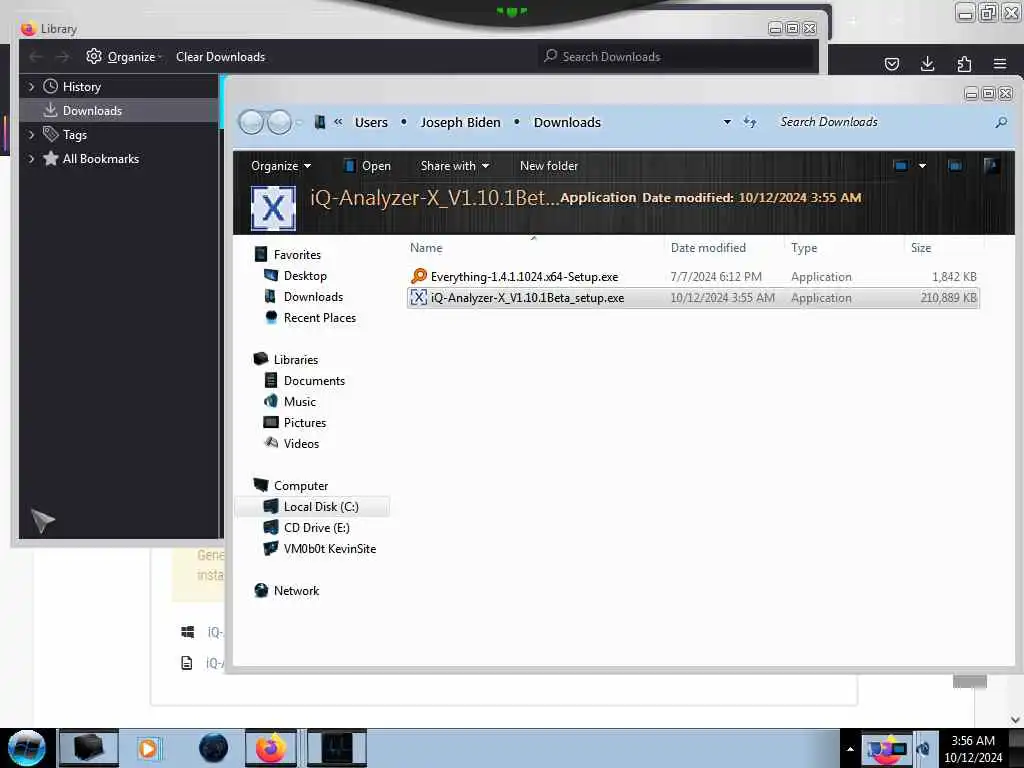
Task: Click Explorer forward navigation button
Action: 280,122
